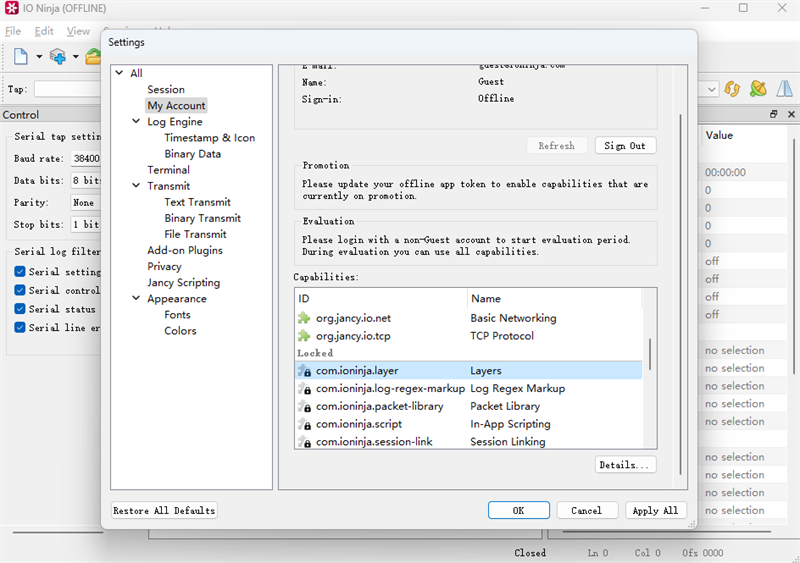This screenshot has width=800, height=563.
Task: Click lock icon of com.ioninja.layer
Action: tap(305, 371)
